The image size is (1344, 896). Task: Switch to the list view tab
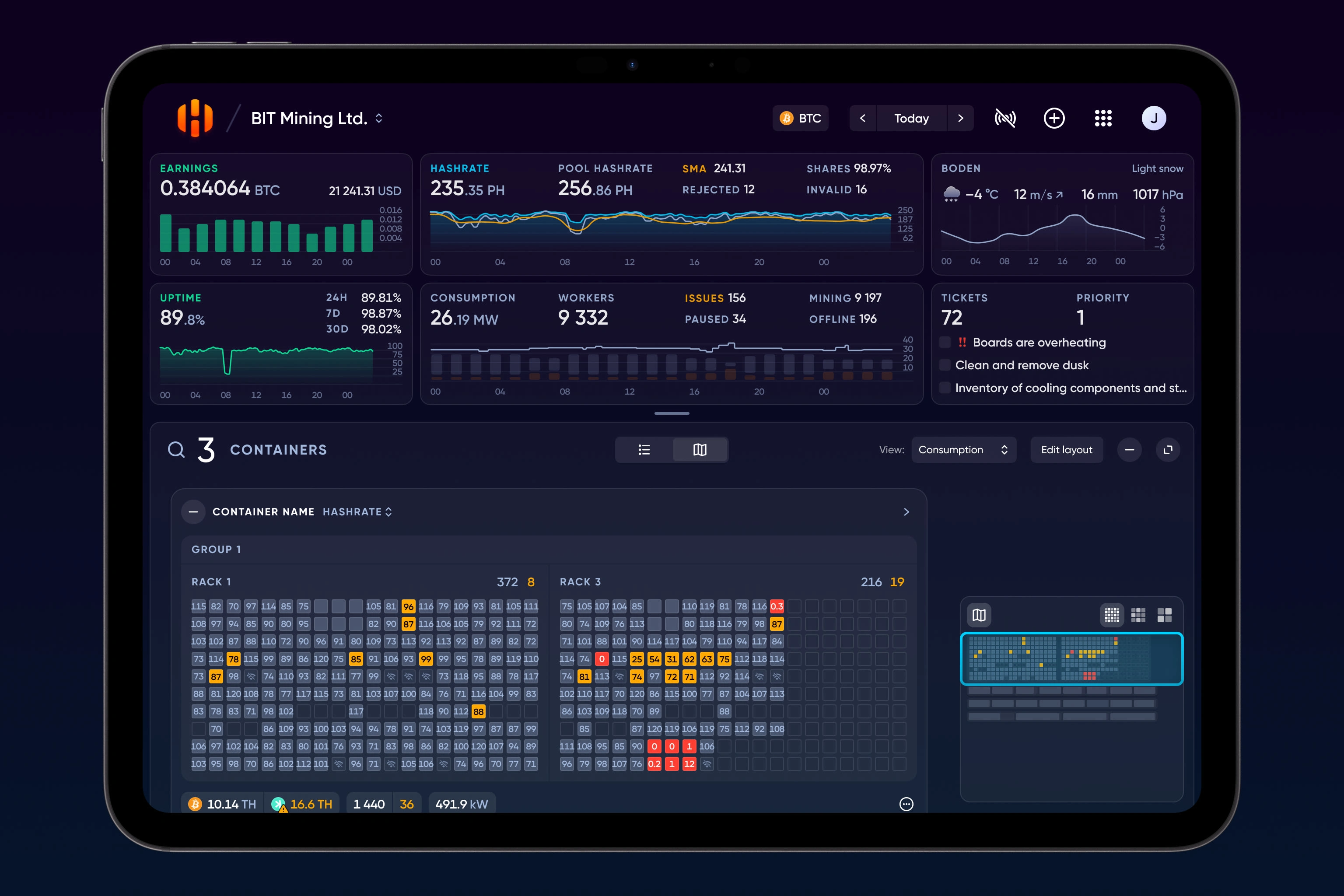tap(644, 450)
